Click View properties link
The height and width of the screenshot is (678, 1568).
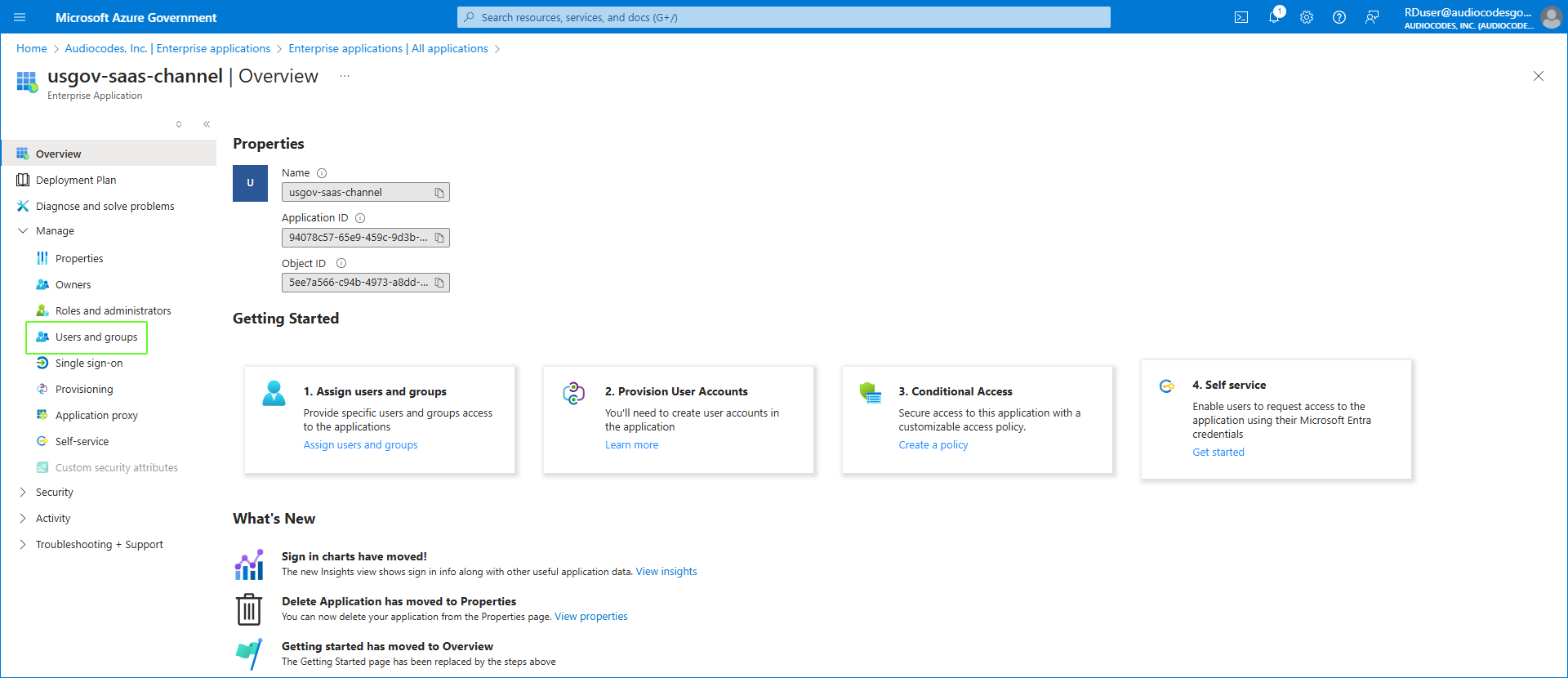(591, 617)
